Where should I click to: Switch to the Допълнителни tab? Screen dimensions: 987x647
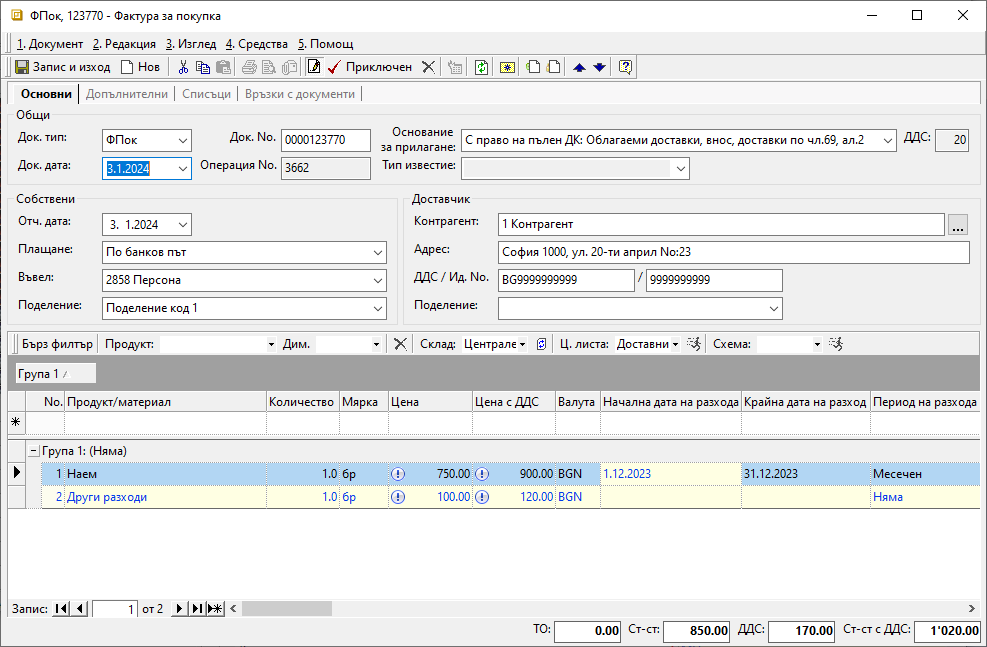126,94
